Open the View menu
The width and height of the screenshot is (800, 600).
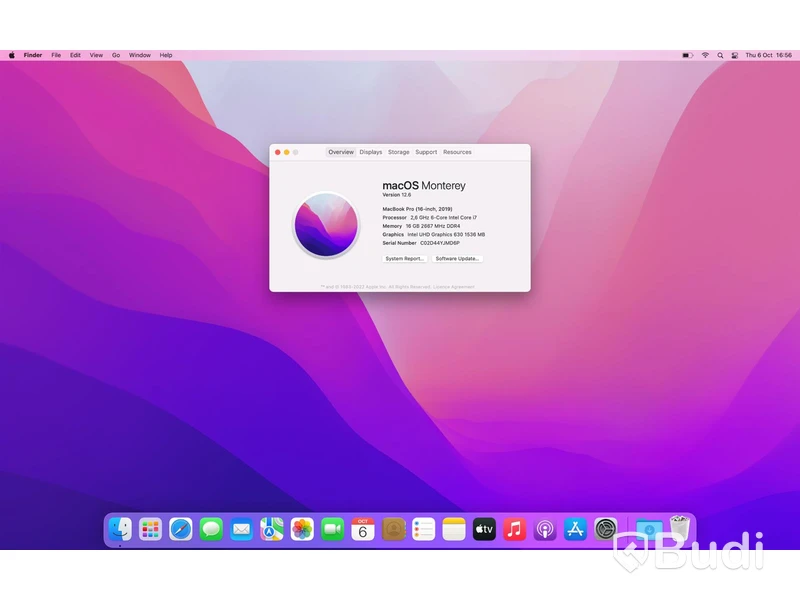point(96,55)
